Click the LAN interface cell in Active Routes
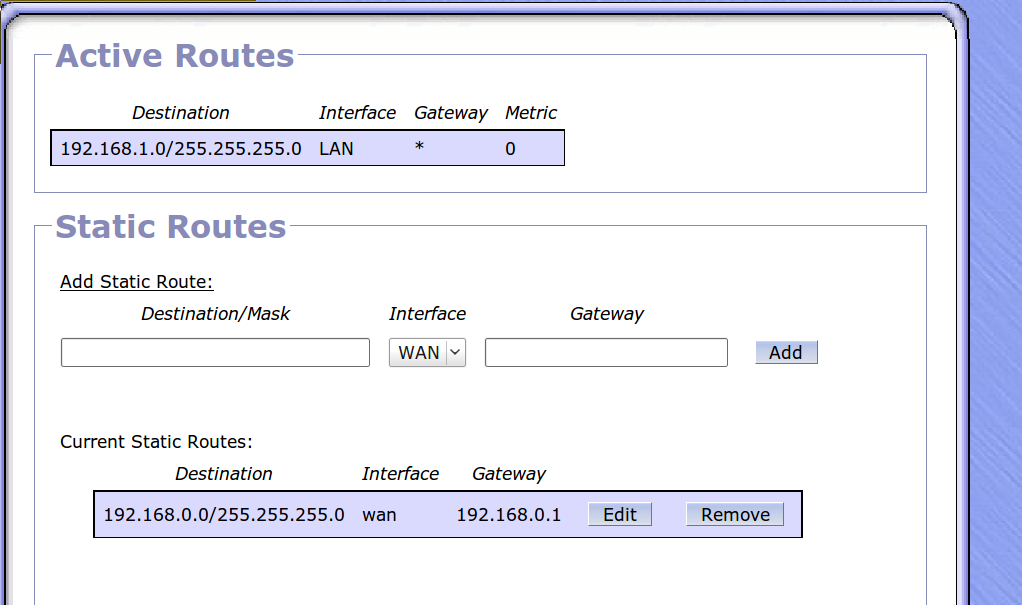 point(336,149)
